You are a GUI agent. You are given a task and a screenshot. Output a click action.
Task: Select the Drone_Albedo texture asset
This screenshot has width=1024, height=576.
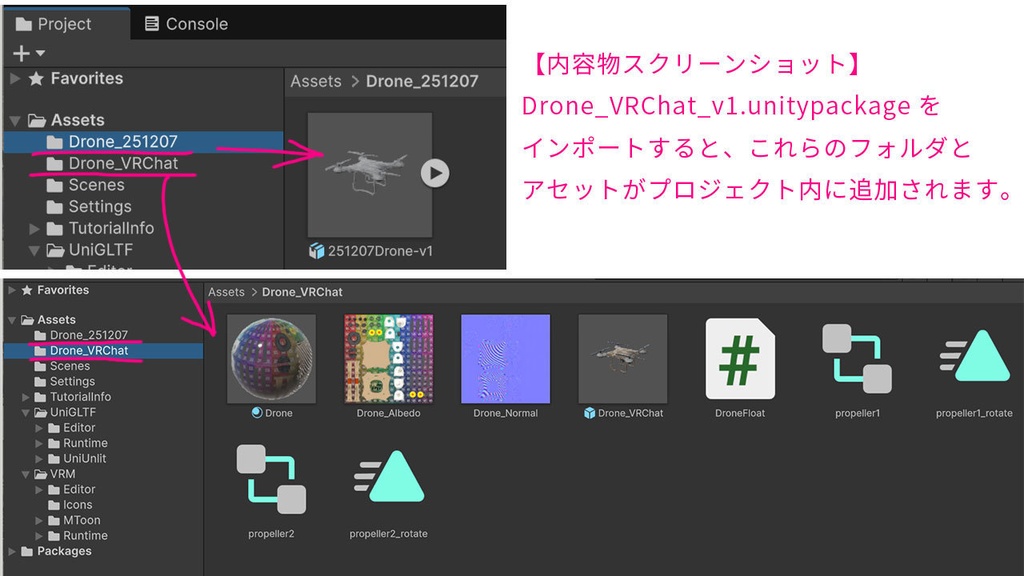pos(387,360)
